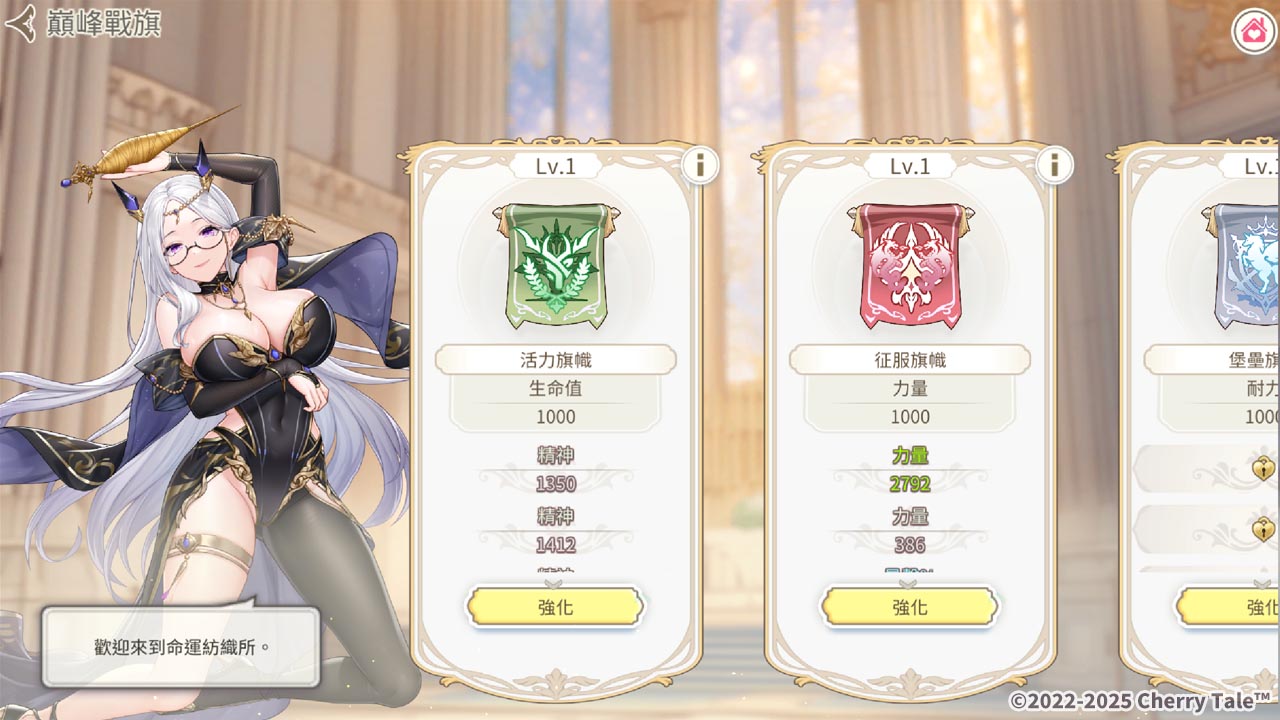Open info for the 征服旗幟 card
The height and width of the screenshot is (720, 1280).
coord(1054,164)
